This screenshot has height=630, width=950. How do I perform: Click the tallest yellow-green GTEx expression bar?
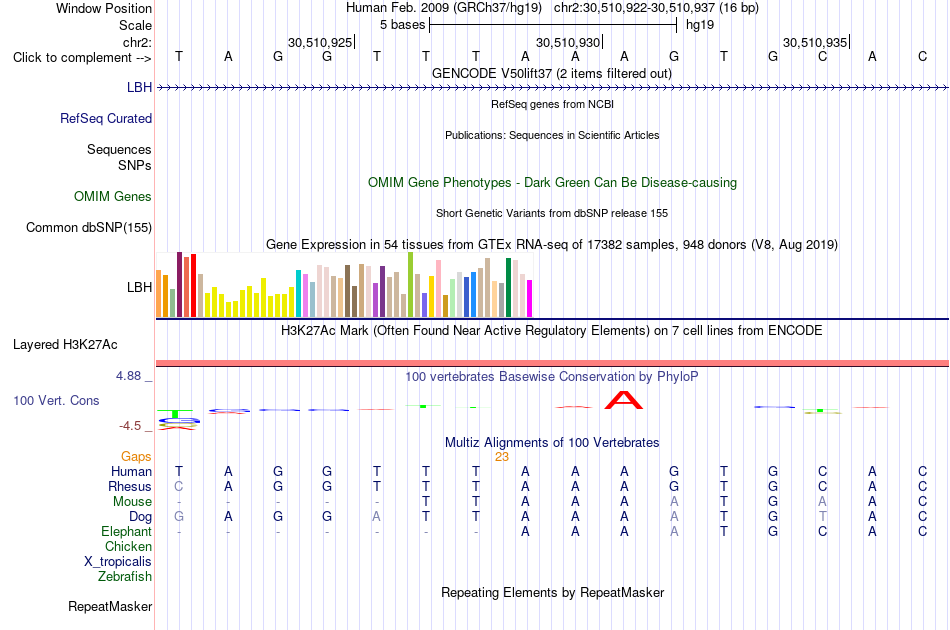[x=410, y=285]
